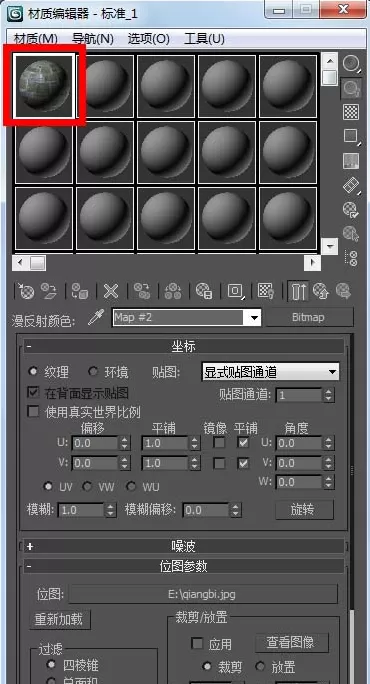Screen dimensions: 370x684
Task: Check the U 镜像 mirror checkbox
Action: (219, 443)
